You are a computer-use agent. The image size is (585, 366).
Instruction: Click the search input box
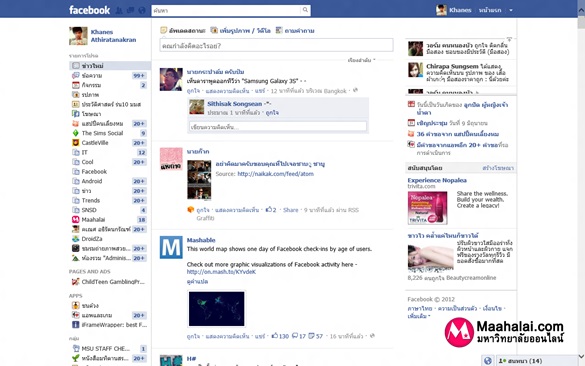point(226,10)
